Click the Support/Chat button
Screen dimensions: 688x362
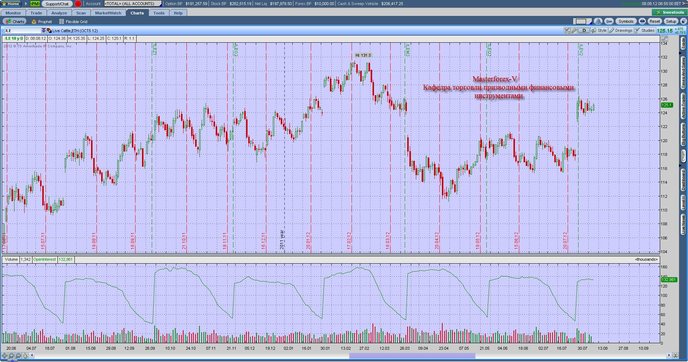coord(57,4)
